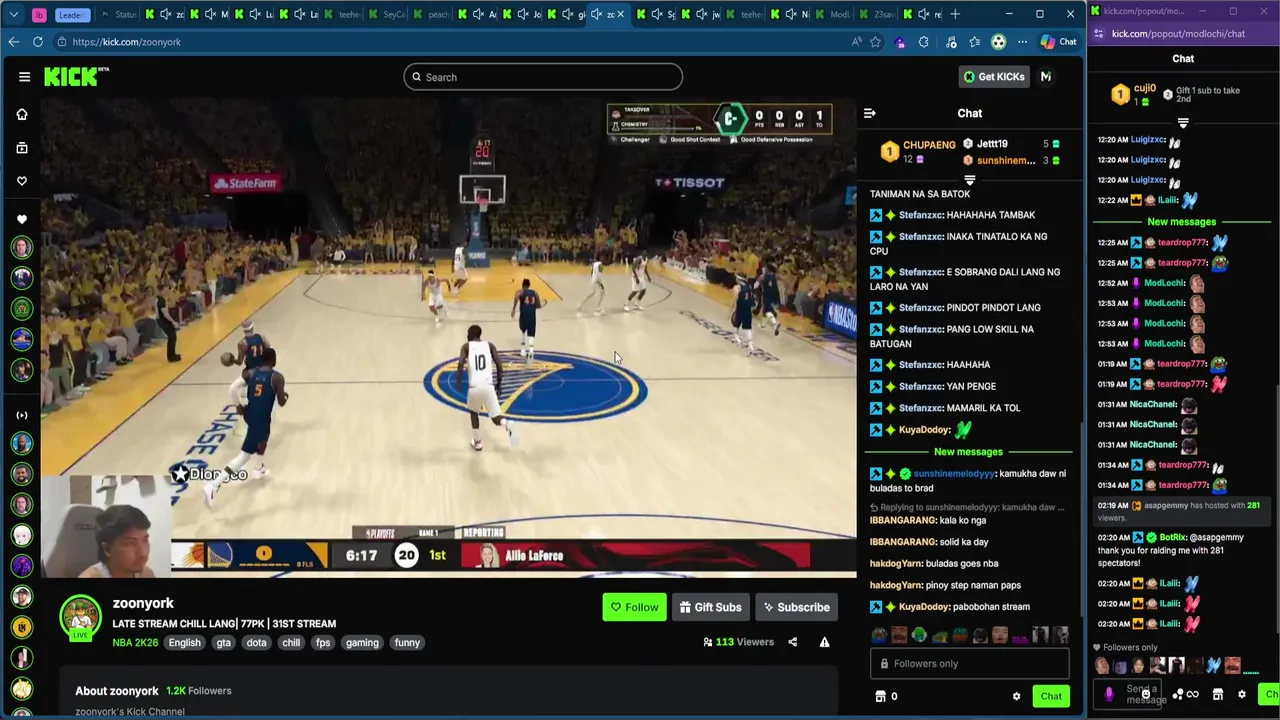
Task: Mute the 'La' tab speaker icon
Action: 299,14
